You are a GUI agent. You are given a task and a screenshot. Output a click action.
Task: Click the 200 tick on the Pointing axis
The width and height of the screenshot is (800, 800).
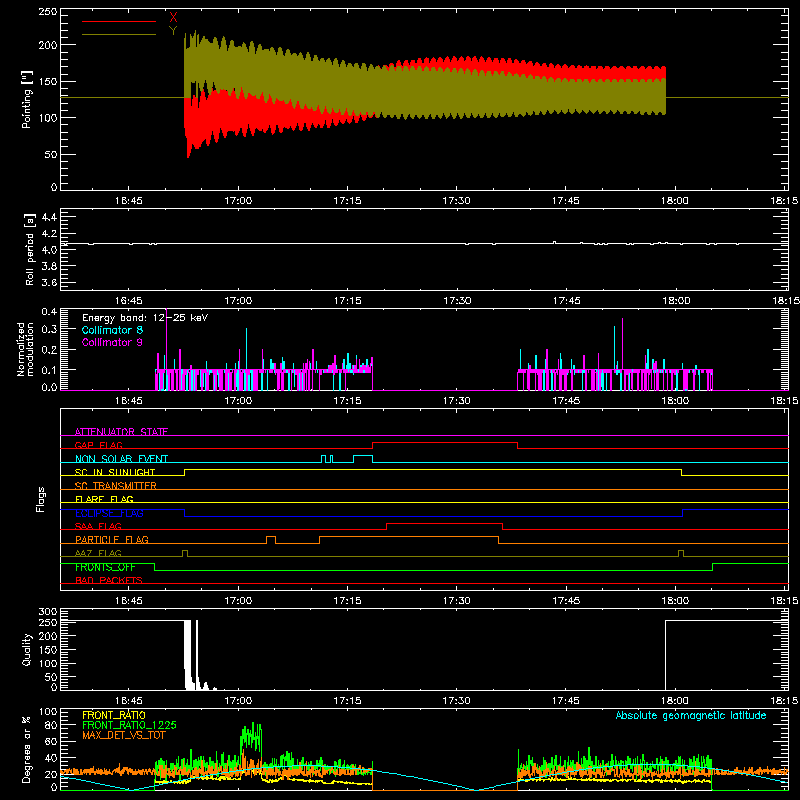[48, 45]
